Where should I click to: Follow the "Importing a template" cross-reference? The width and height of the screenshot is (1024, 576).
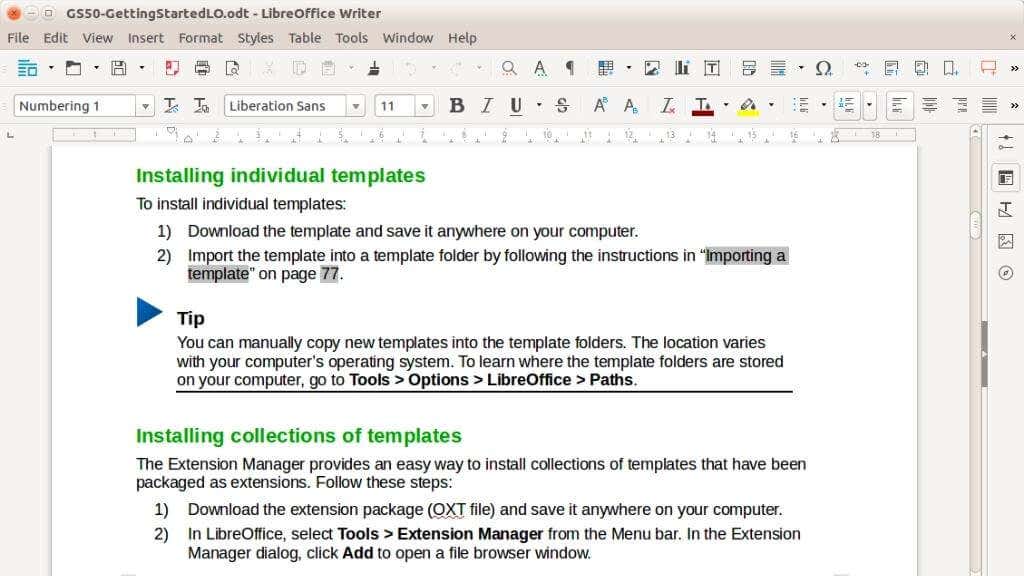(x=746, y=255)
